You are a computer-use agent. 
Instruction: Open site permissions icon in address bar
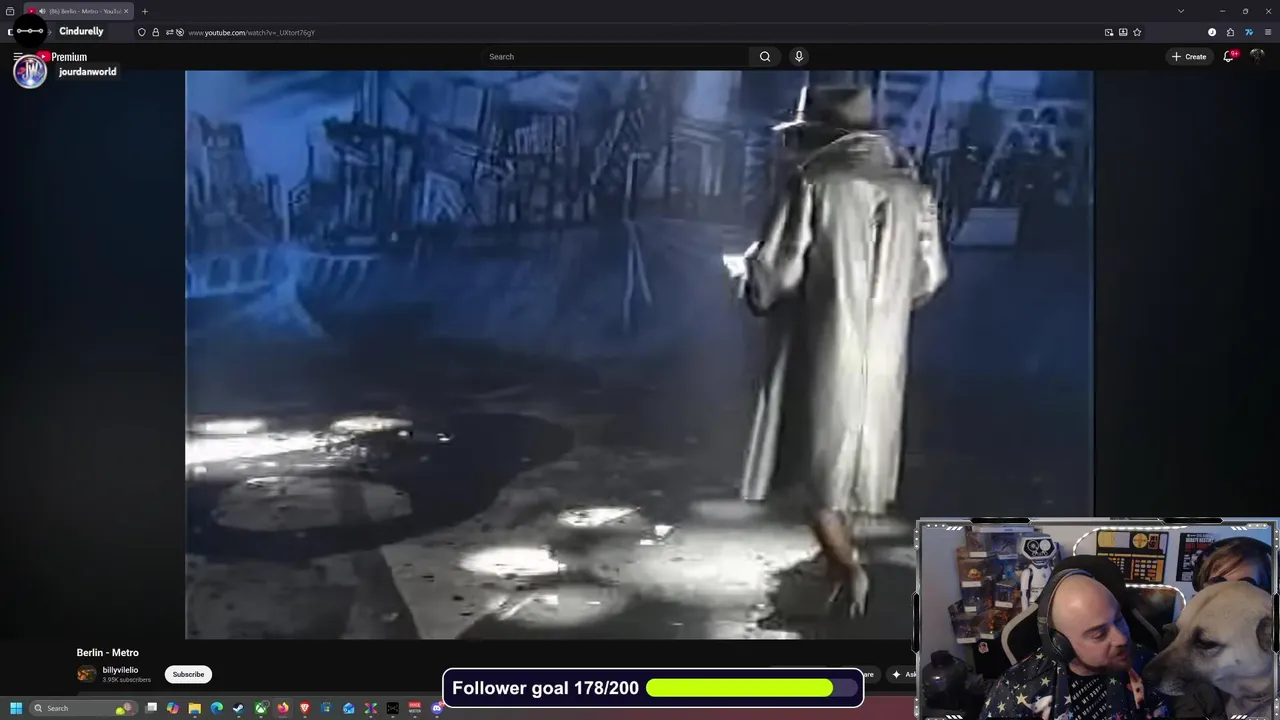[x=169, y=32]
